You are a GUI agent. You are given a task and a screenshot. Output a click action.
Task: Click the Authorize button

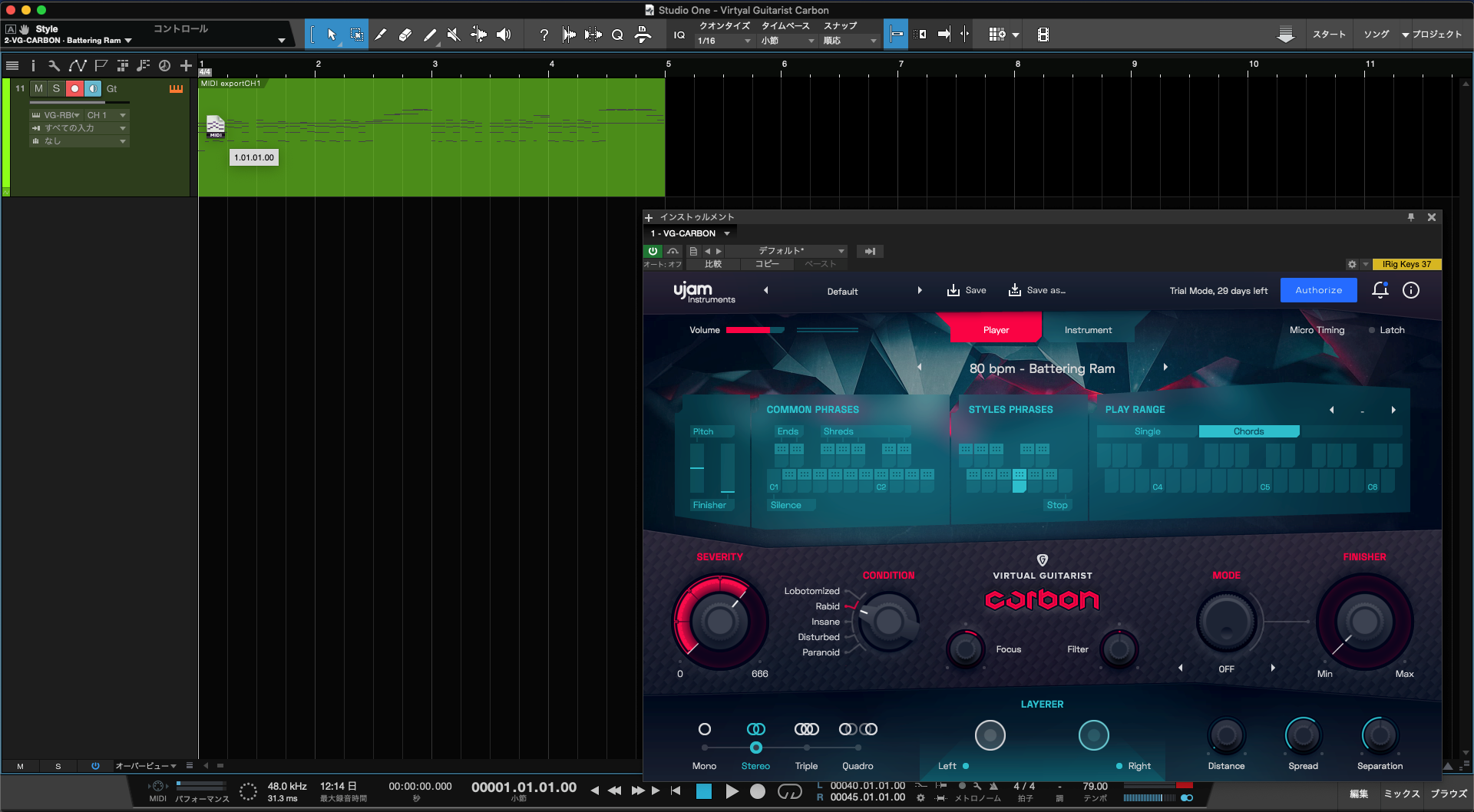[1318, 290]
